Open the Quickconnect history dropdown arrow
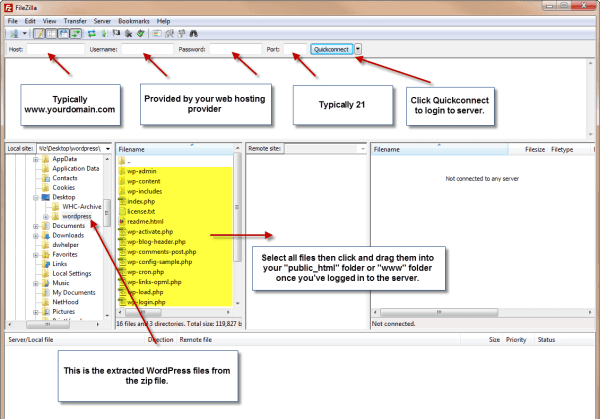The width and height of the screenshot is (600, 419). 358,49
